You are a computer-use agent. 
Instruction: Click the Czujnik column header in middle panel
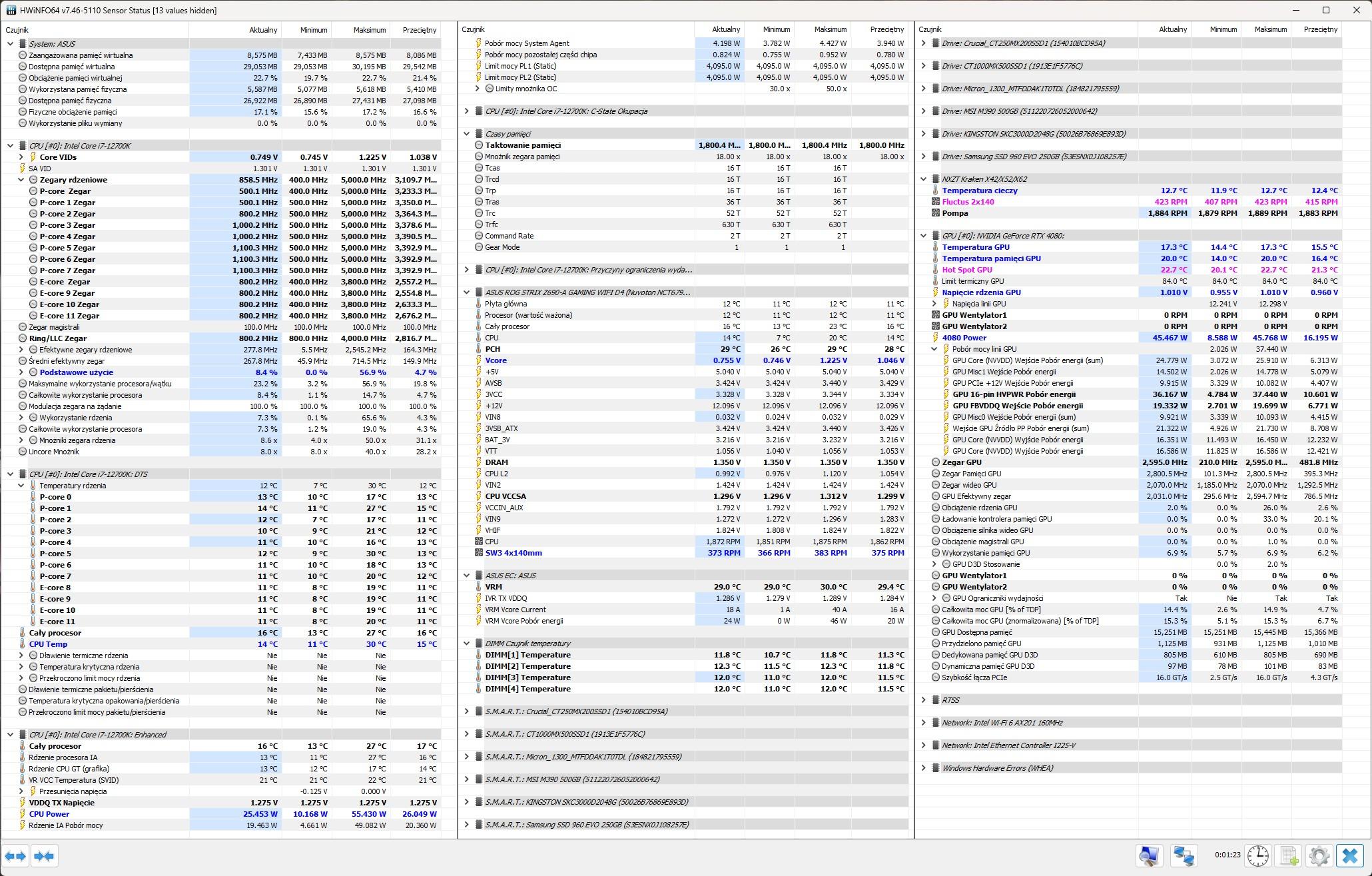point(474,30)
